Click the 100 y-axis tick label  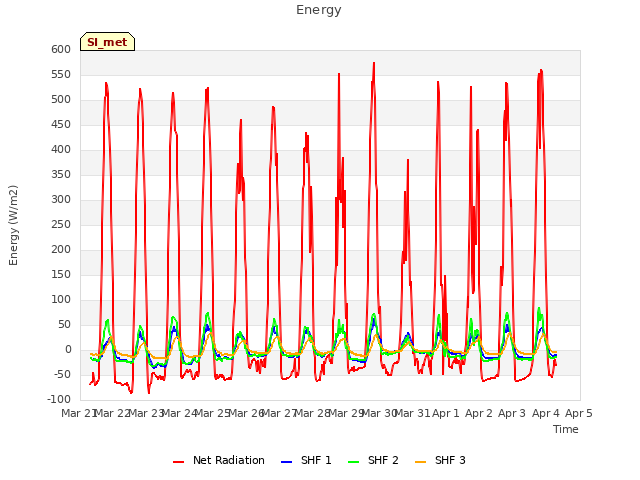tap(61, 299)
